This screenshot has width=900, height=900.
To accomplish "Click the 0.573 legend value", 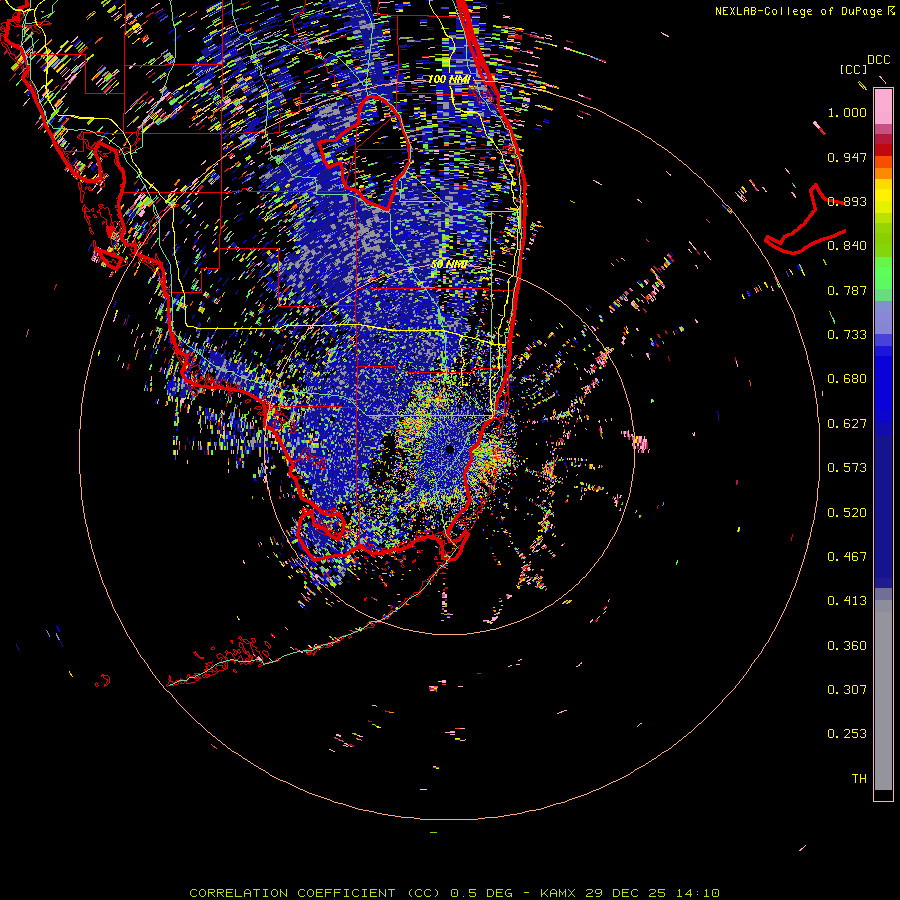I will [847, 468].
